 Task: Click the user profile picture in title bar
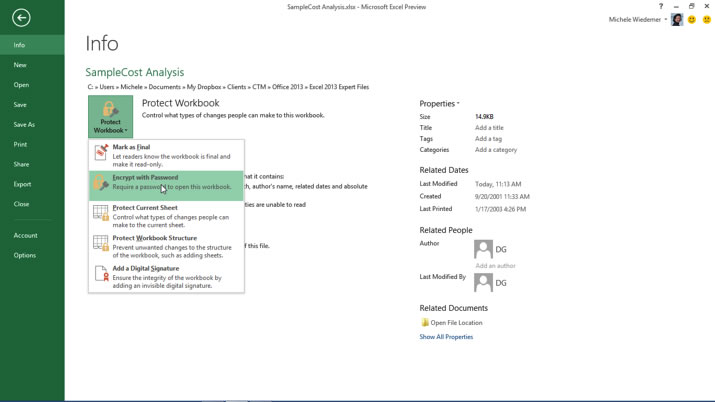click(x=677, y=20)
